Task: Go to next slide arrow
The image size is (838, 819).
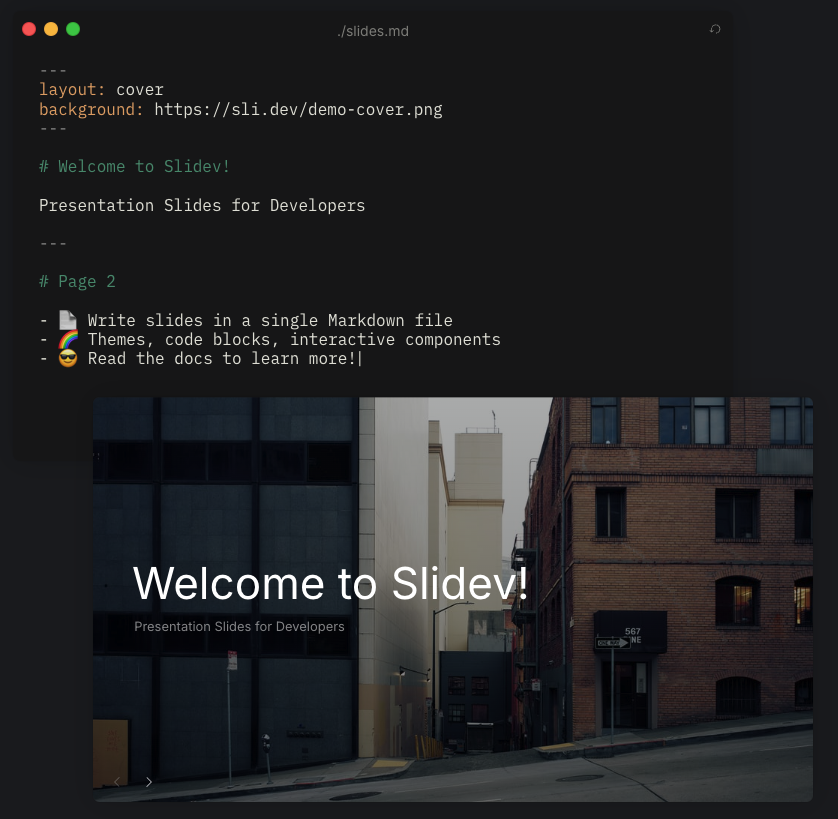Action: point(149,782)
